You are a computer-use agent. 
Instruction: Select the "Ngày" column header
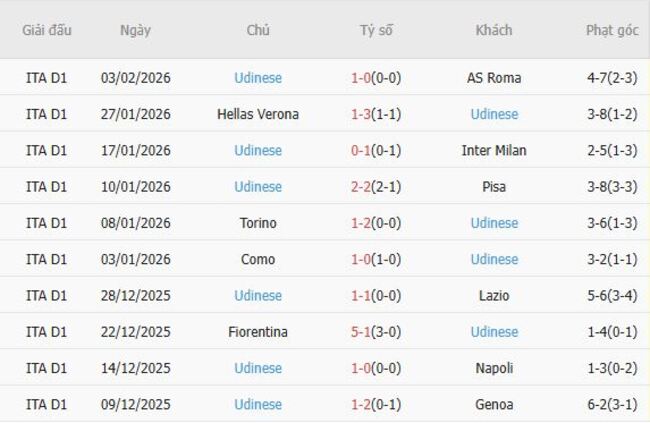click(135, 30)
